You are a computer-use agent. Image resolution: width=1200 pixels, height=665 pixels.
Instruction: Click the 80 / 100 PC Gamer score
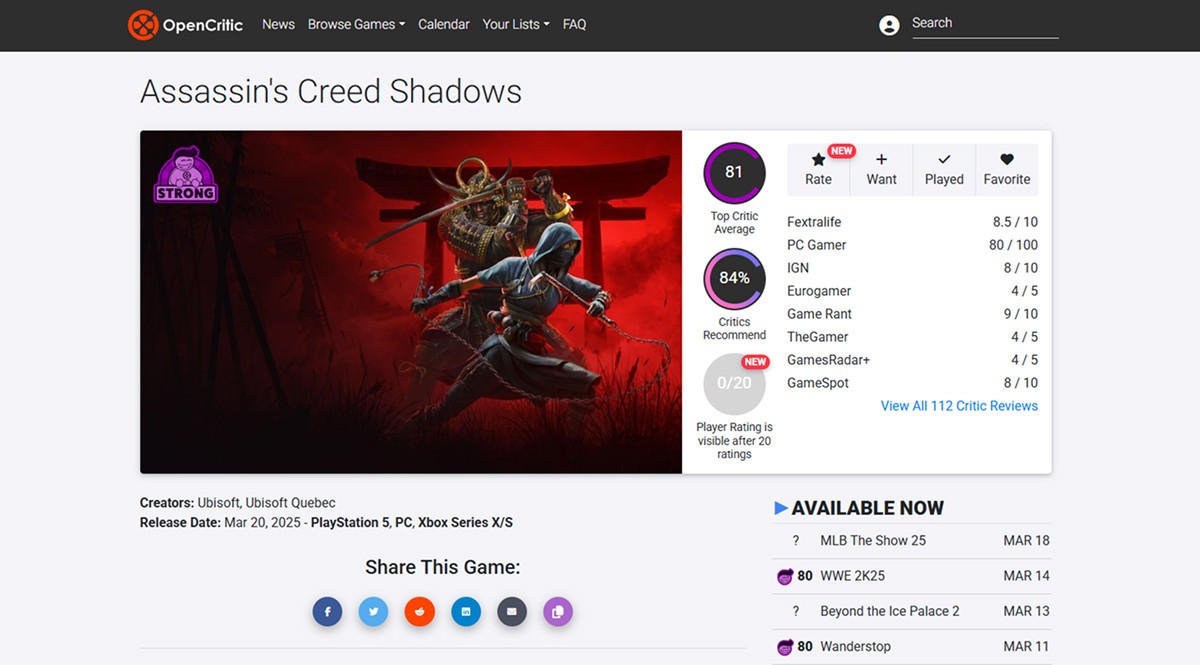pyautogui.click(x=1013, y=245)
